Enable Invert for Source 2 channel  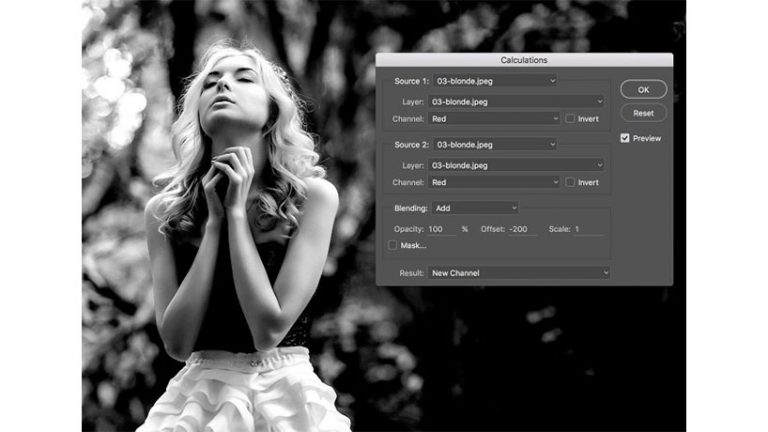pos(570,182)
